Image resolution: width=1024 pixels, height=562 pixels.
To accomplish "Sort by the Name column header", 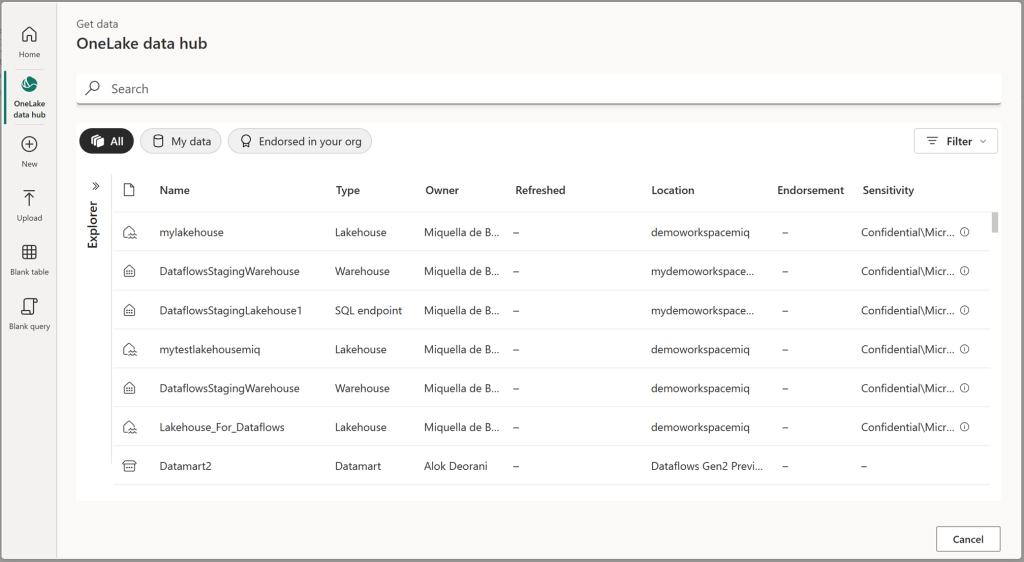I will [174, 190].
